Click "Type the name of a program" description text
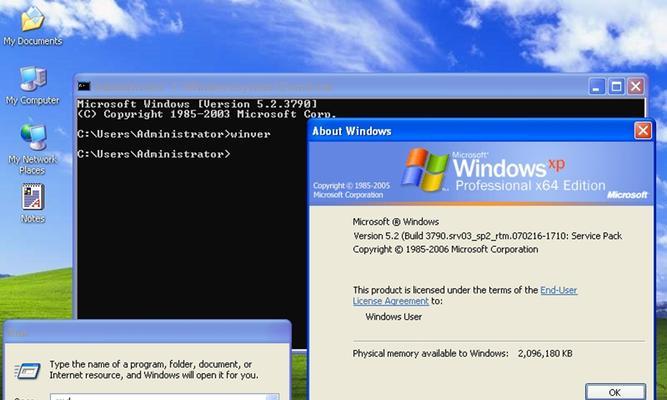Screen dimensions: 667x400 click(154, 370)
